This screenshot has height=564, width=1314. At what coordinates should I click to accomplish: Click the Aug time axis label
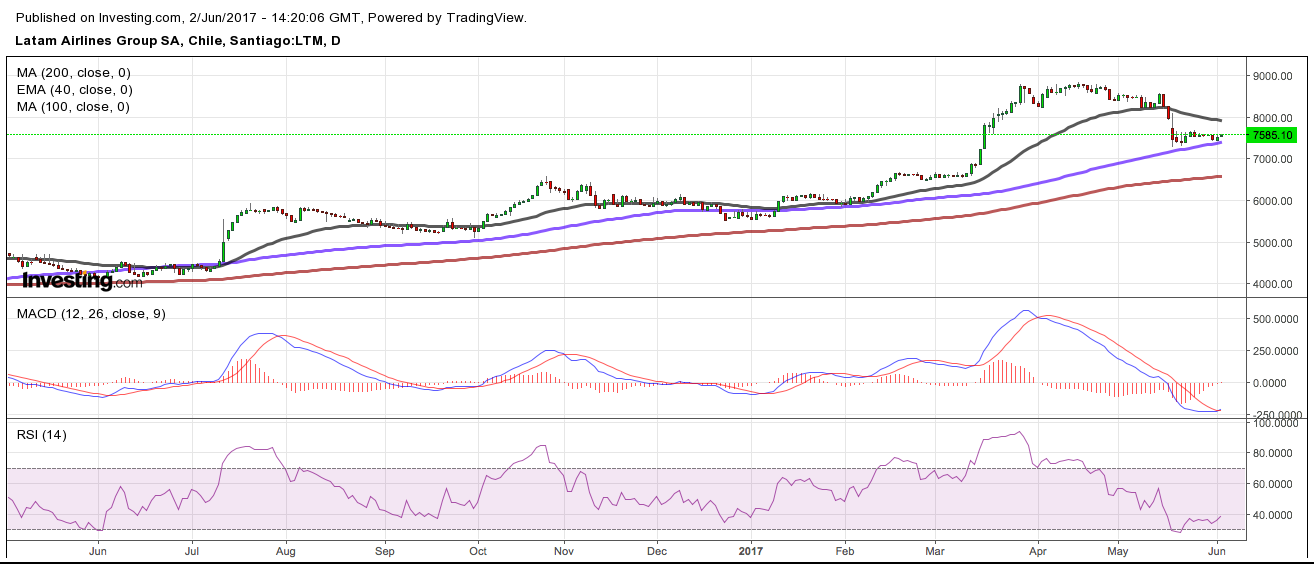tap(285, 550)
